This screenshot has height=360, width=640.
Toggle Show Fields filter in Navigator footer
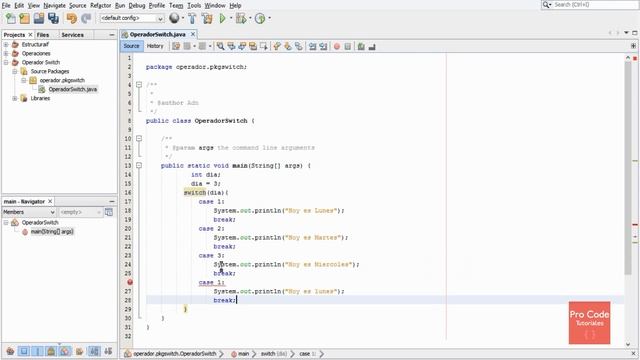pos(24,351)
